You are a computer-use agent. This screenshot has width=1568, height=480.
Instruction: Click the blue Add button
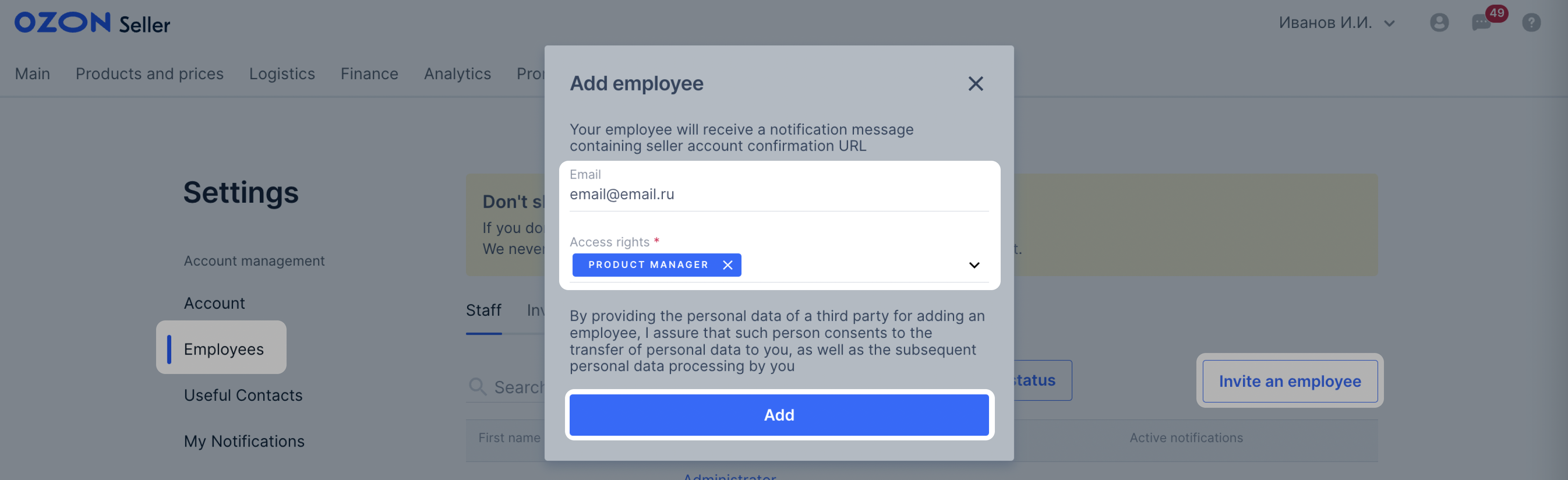(x=779, y=415)
